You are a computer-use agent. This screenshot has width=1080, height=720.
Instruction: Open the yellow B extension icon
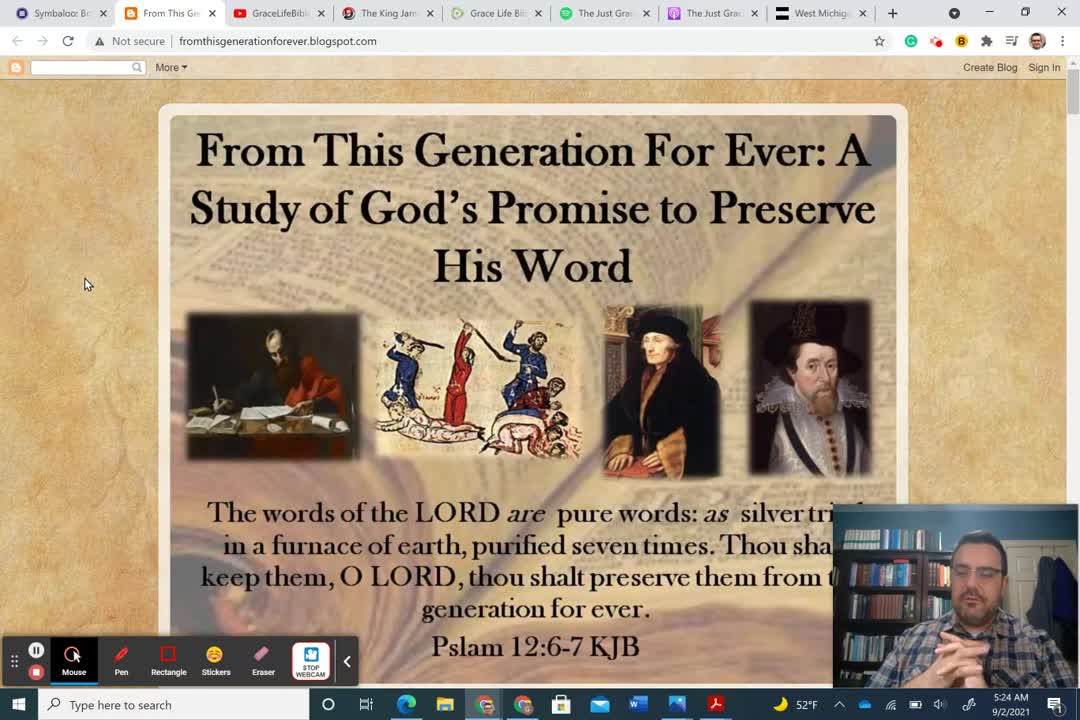pyautogui.click(x=962, y=41)
